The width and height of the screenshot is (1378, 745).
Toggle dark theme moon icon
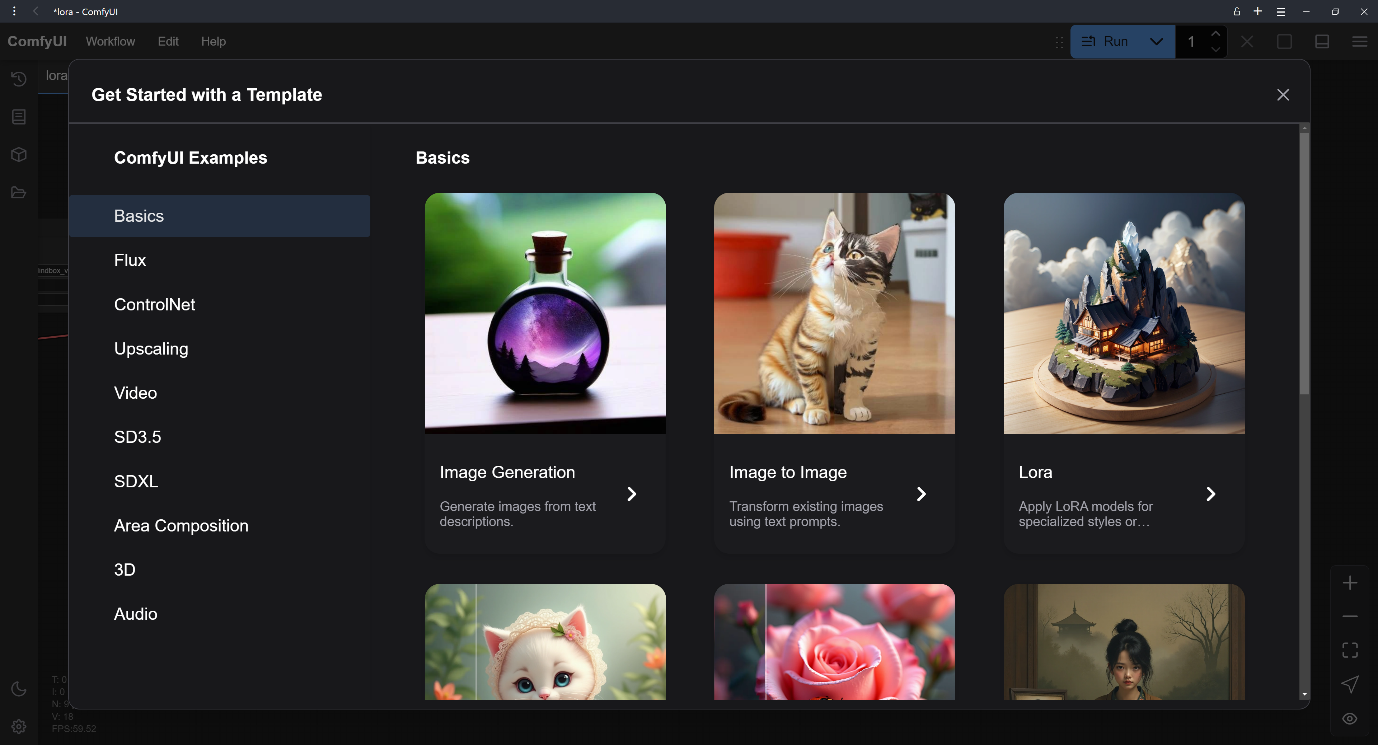pyautogui.click(x=18, y=689)
